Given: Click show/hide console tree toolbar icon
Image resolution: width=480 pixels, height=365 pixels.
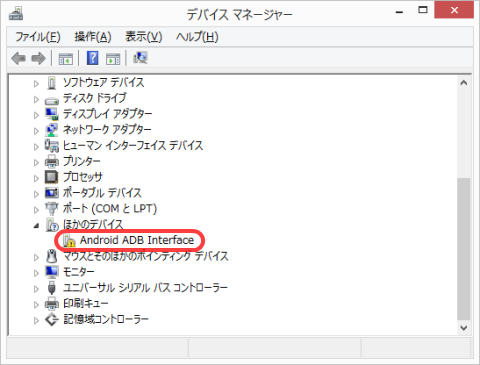Looking at the screenshot, I should (66, 59).
